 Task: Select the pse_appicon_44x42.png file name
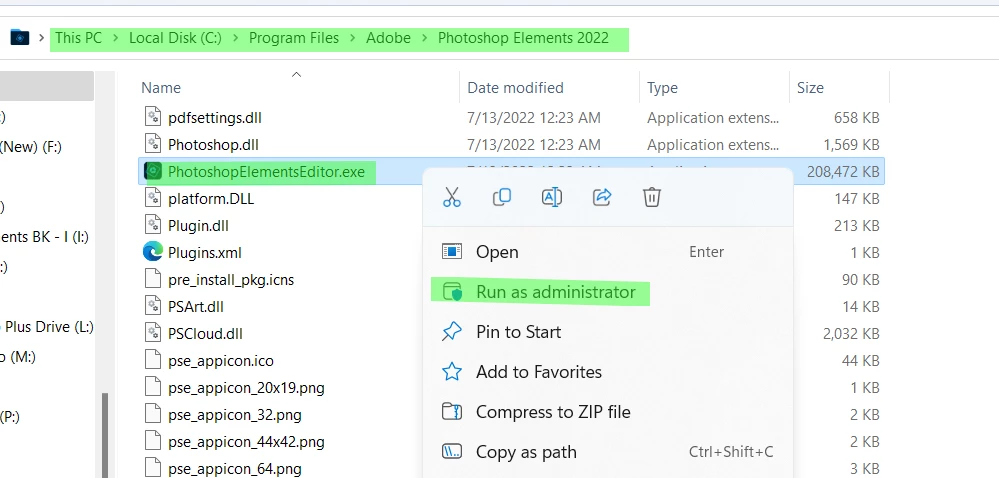coord(246,442)
